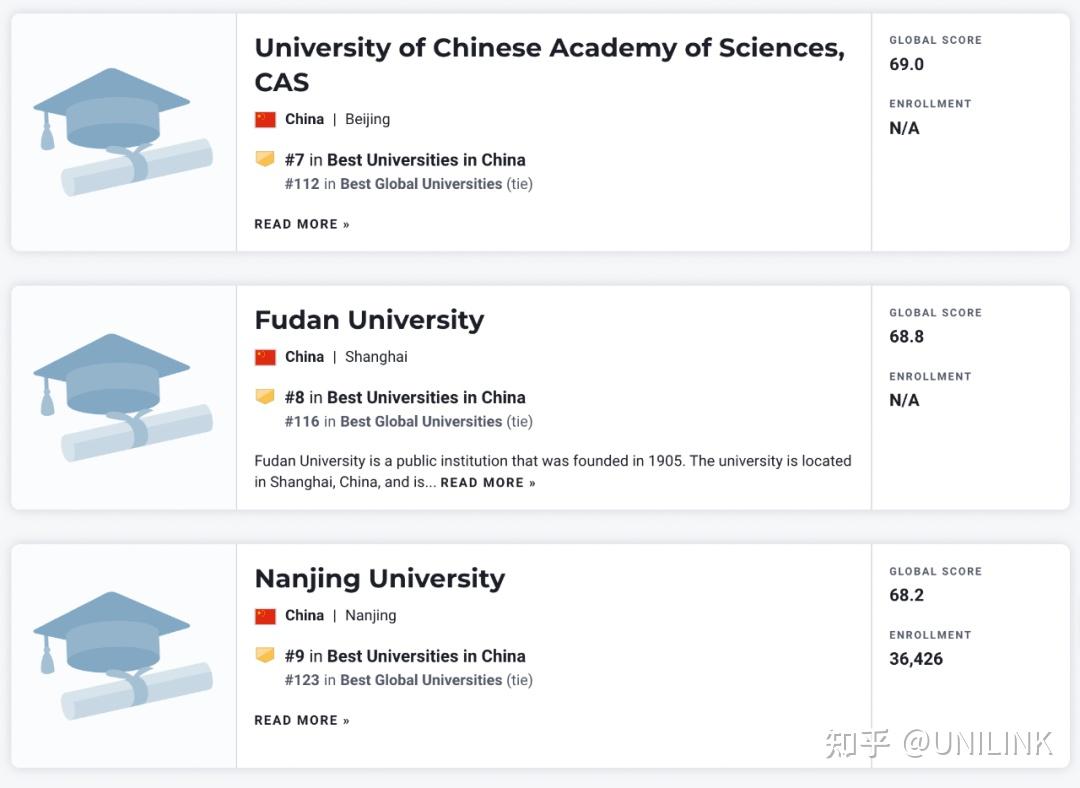Click READ MORE after Fudan description

488,483
